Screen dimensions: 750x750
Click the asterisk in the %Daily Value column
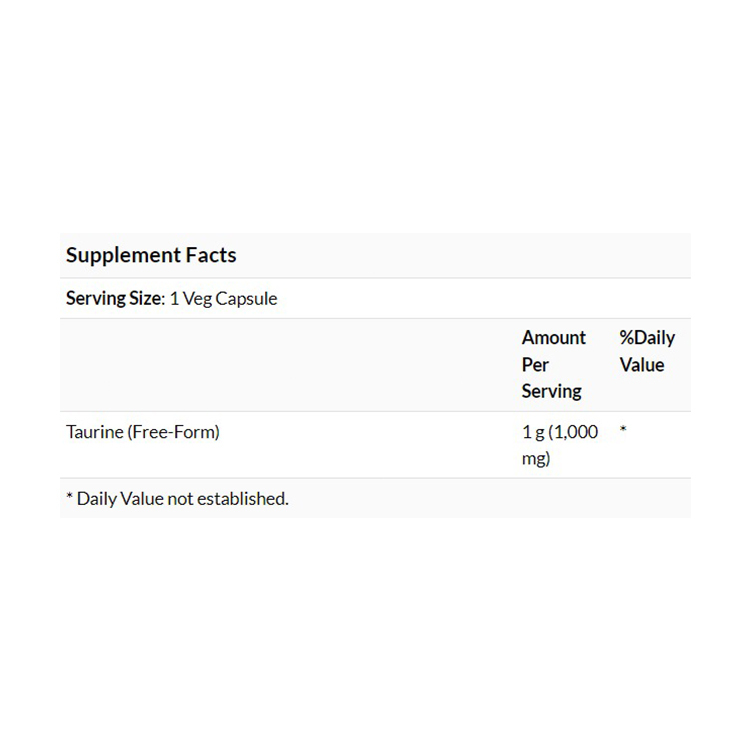[623, 432]
